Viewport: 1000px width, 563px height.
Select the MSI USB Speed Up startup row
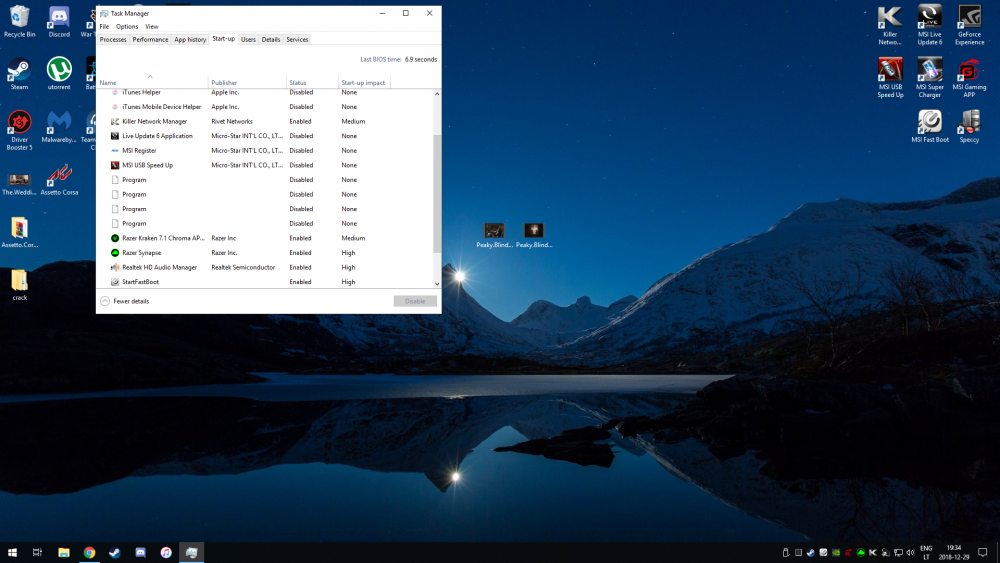[x=265, y=165]
